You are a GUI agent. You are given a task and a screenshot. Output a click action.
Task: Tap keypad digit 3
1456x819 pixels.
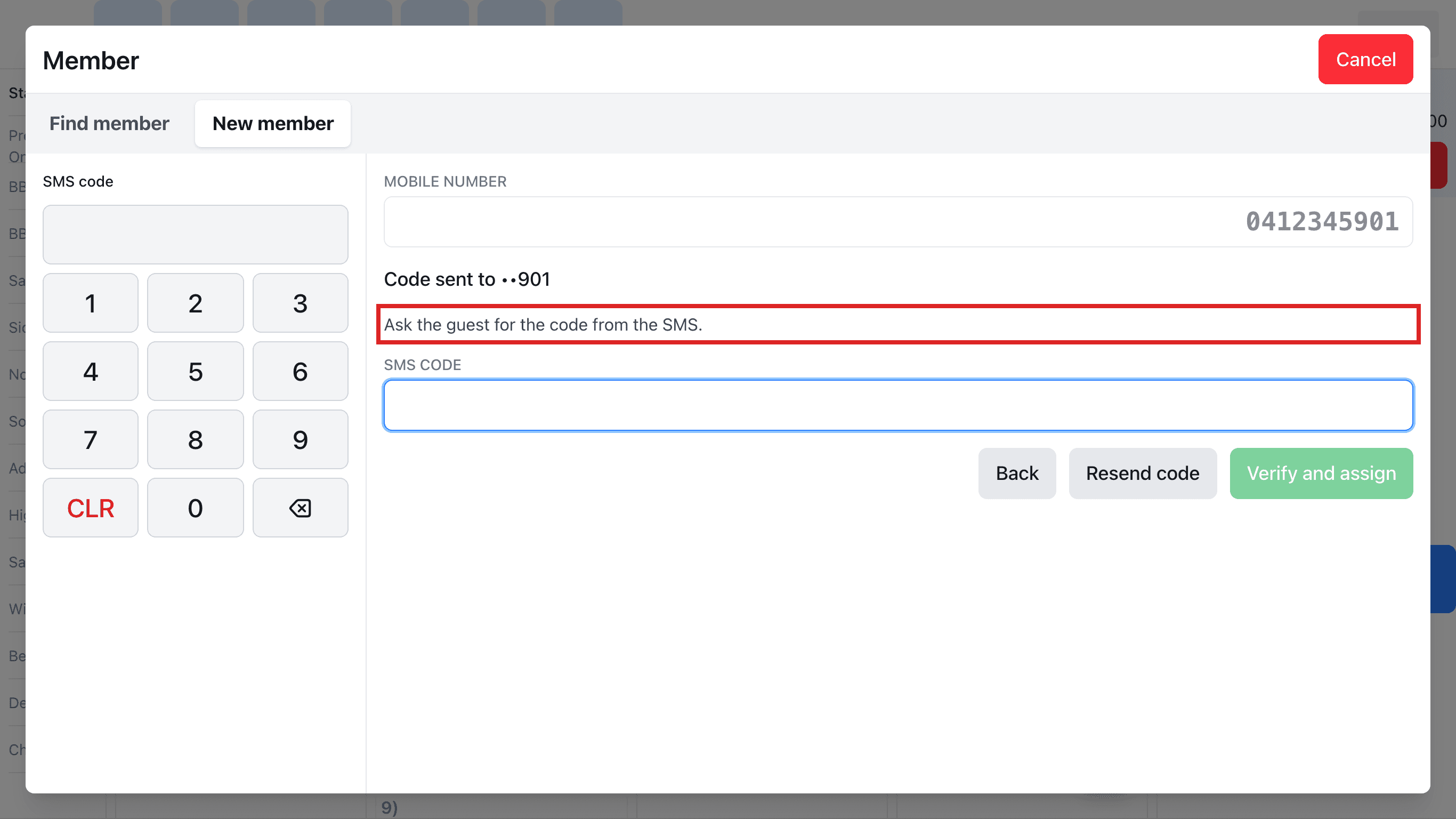click(x=300, y=303)
